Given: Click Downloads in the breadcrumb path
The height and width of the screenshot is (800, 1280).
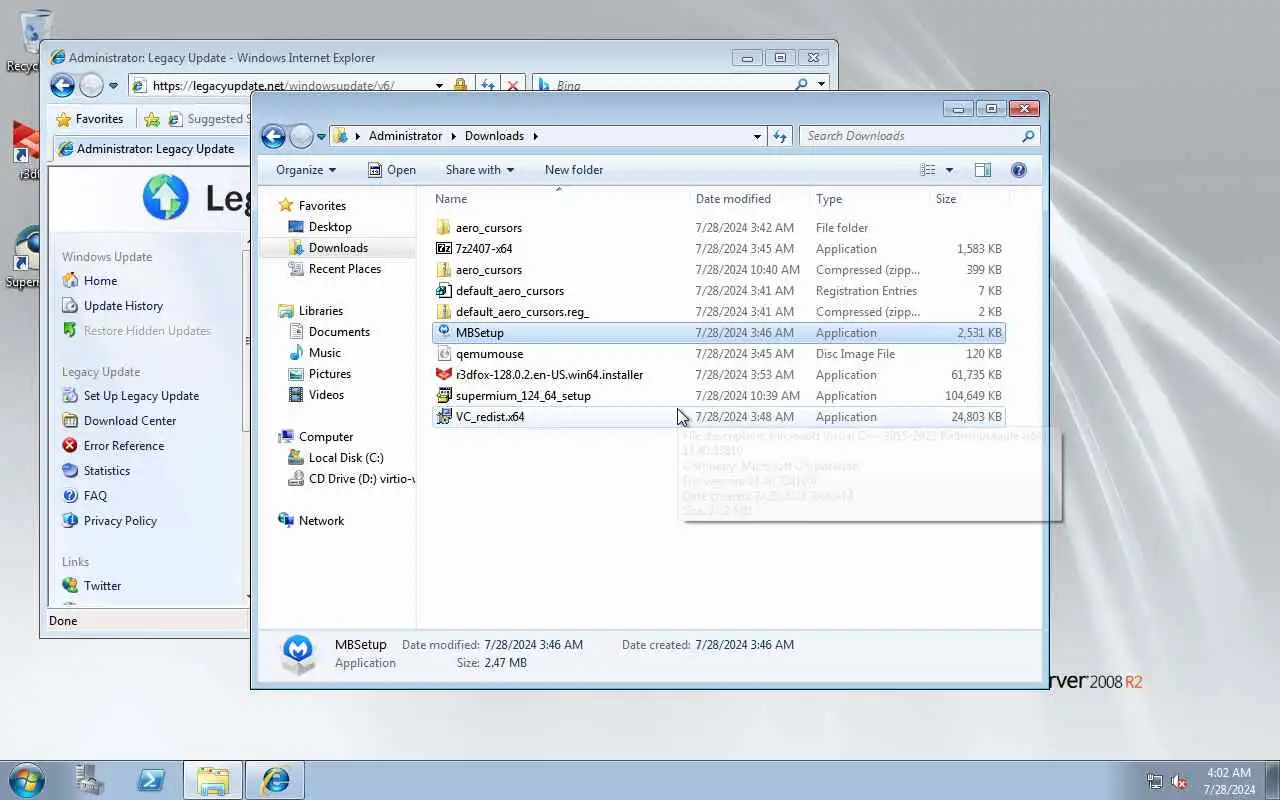Looking at the screenshot, I should click(494, 136).
